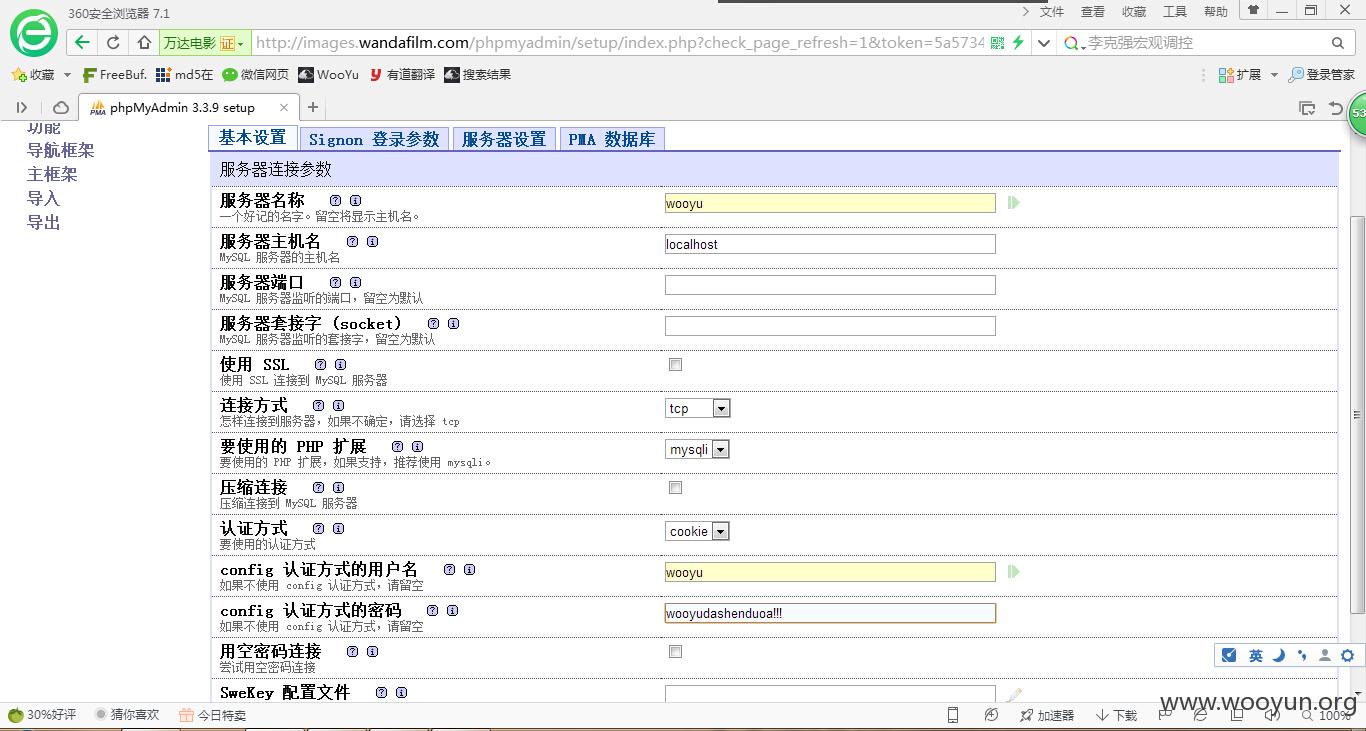The image size is (1366, 731).
Task: Click the skin (shirt) icon in title bar
Action: [1253, 10]
